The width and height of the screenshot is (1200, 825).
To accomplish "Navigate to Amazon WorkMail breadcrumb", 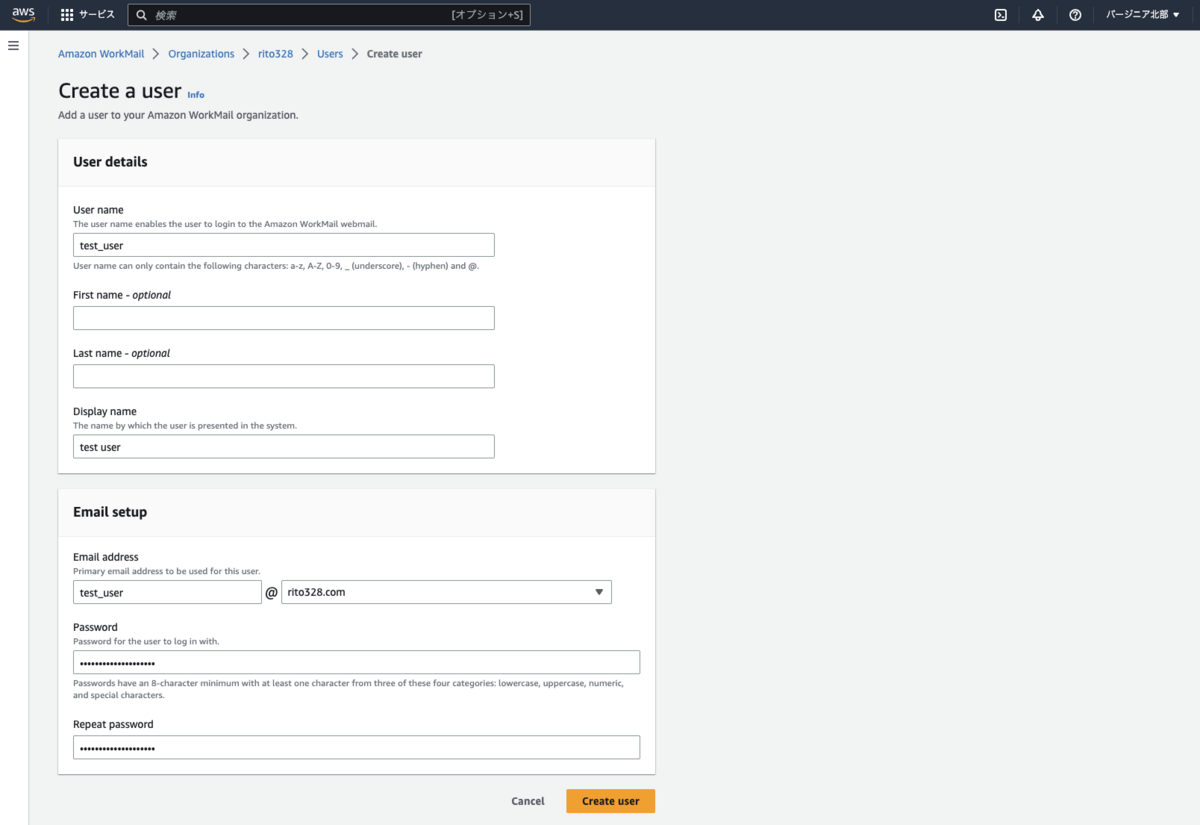I will (100, 53).
